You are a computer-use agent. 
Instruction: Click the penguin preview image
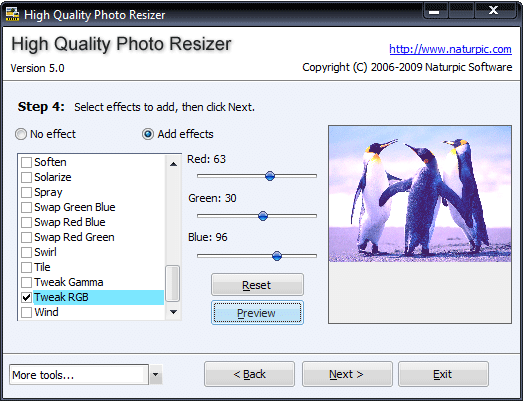[x=420, y=194]
